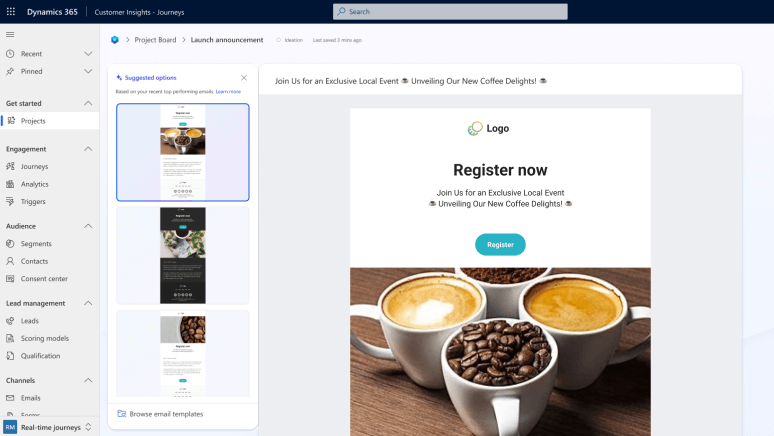Select Projects in the navigation menu
Viewport: 774px width, 436px height.
(x=33, y=121)
